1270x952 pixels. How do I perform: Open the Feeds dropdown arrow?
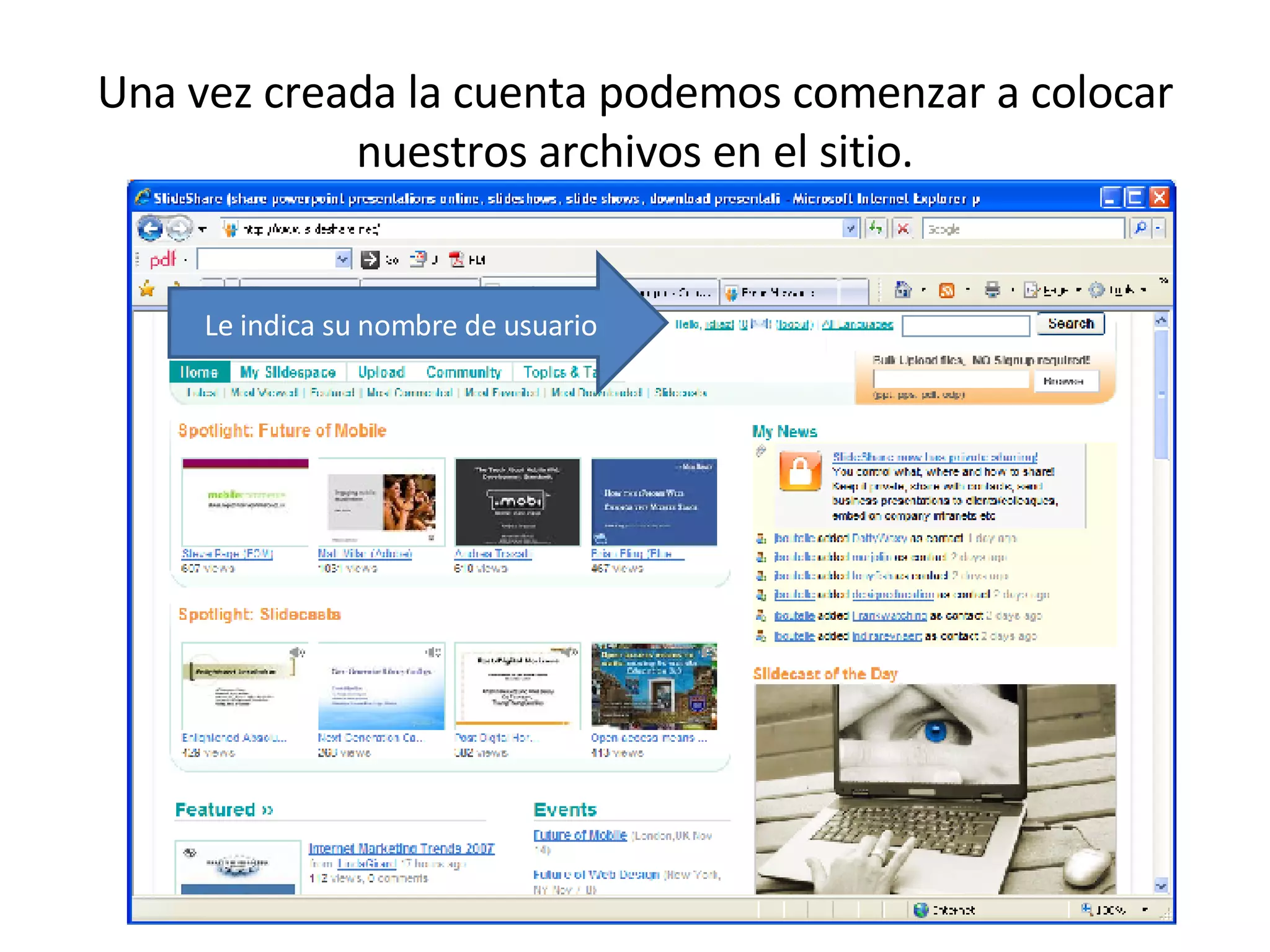(x=967, y=290)
